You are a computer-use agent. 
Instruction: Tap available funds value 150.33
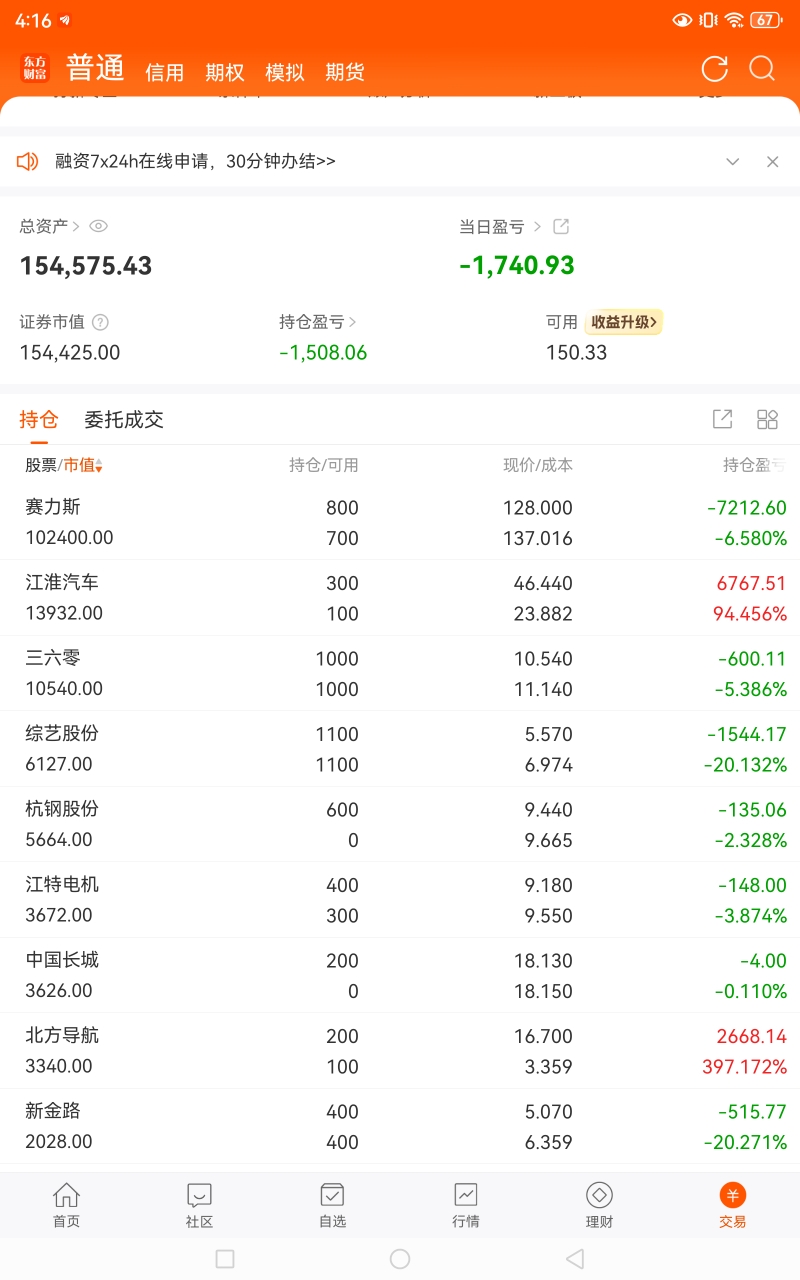point(576,353)
